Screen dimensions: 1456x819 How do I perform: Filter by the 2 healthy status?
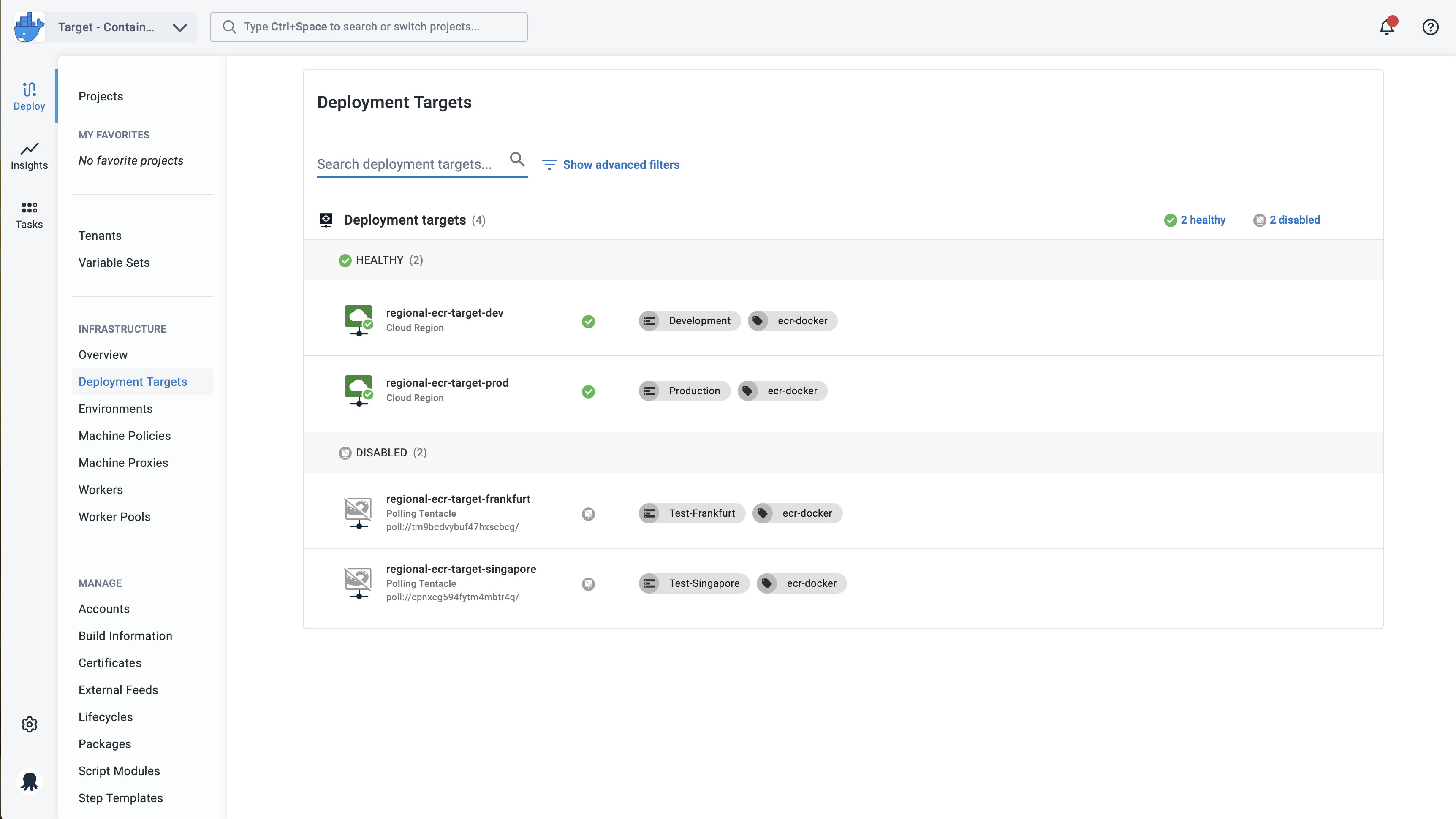tap(1194, 220)
